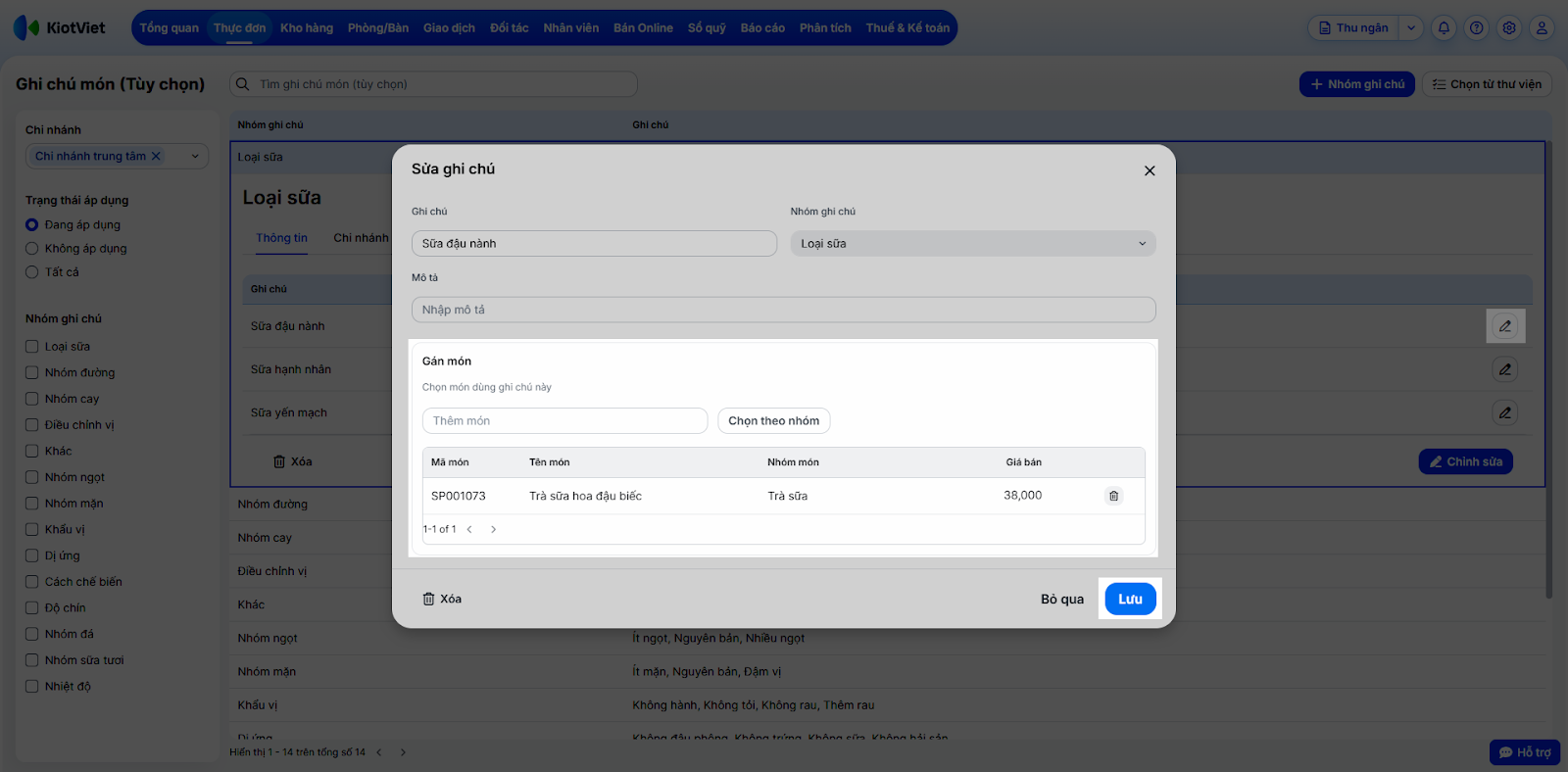Click the Chọn theo nhóm button
Viewport: 1568px width, 772px height.
pos(773,421)
